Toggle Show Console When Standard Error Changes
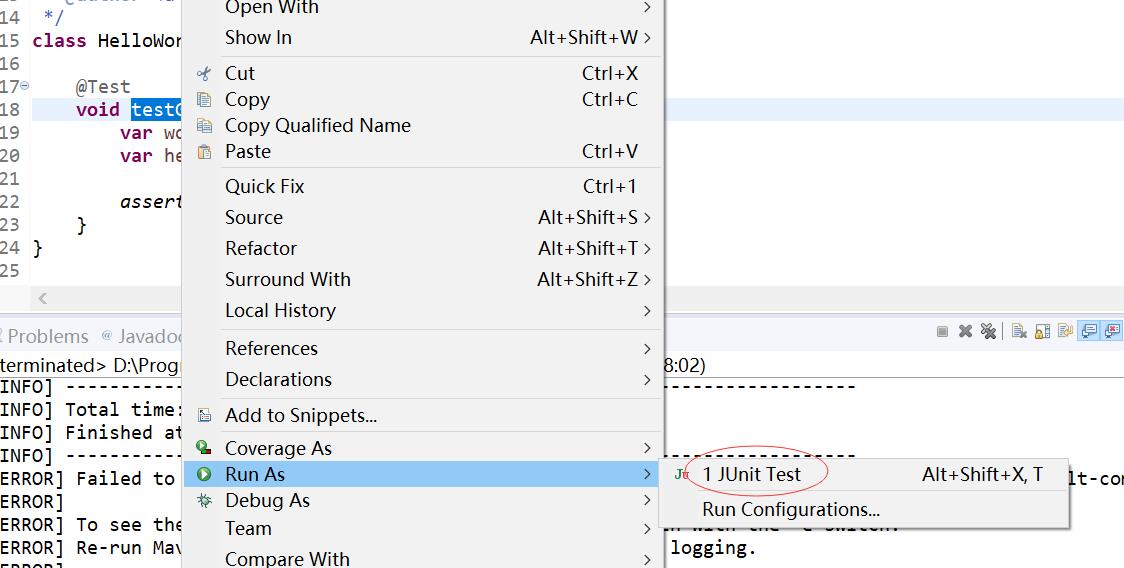The image size is (1124, 568). pyautogui.click(x=1113, y=331)
